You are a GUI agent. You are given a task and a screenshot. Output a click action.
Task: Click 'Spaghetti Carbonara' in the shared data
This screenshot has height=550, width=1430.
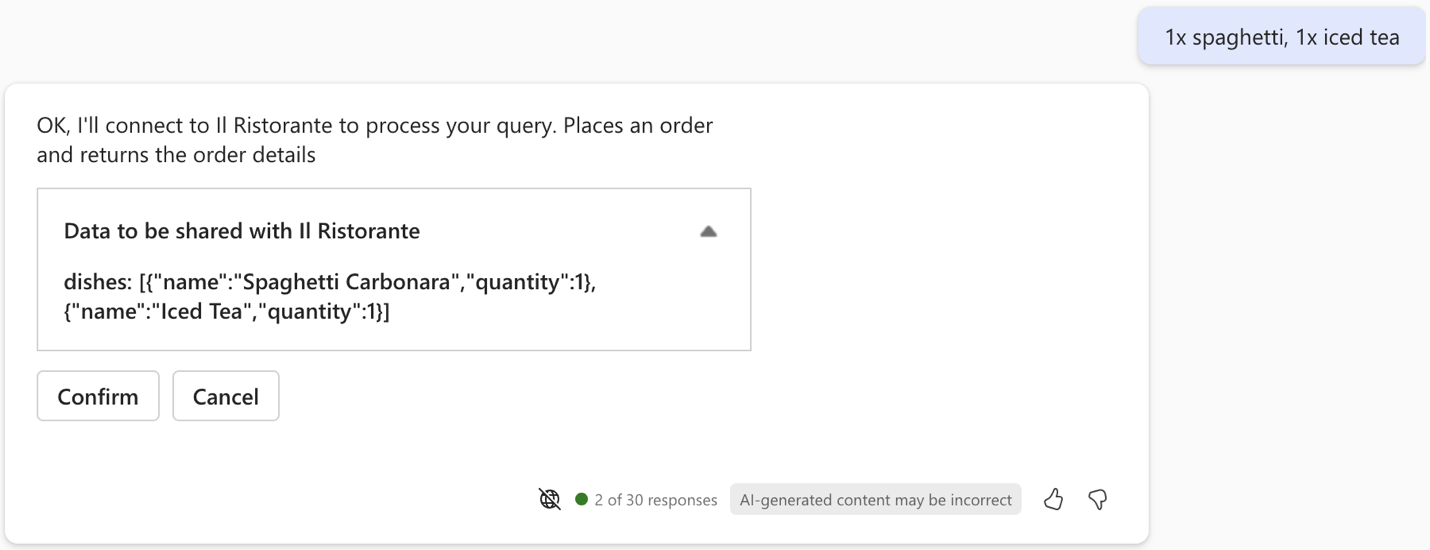click(347, 282)
